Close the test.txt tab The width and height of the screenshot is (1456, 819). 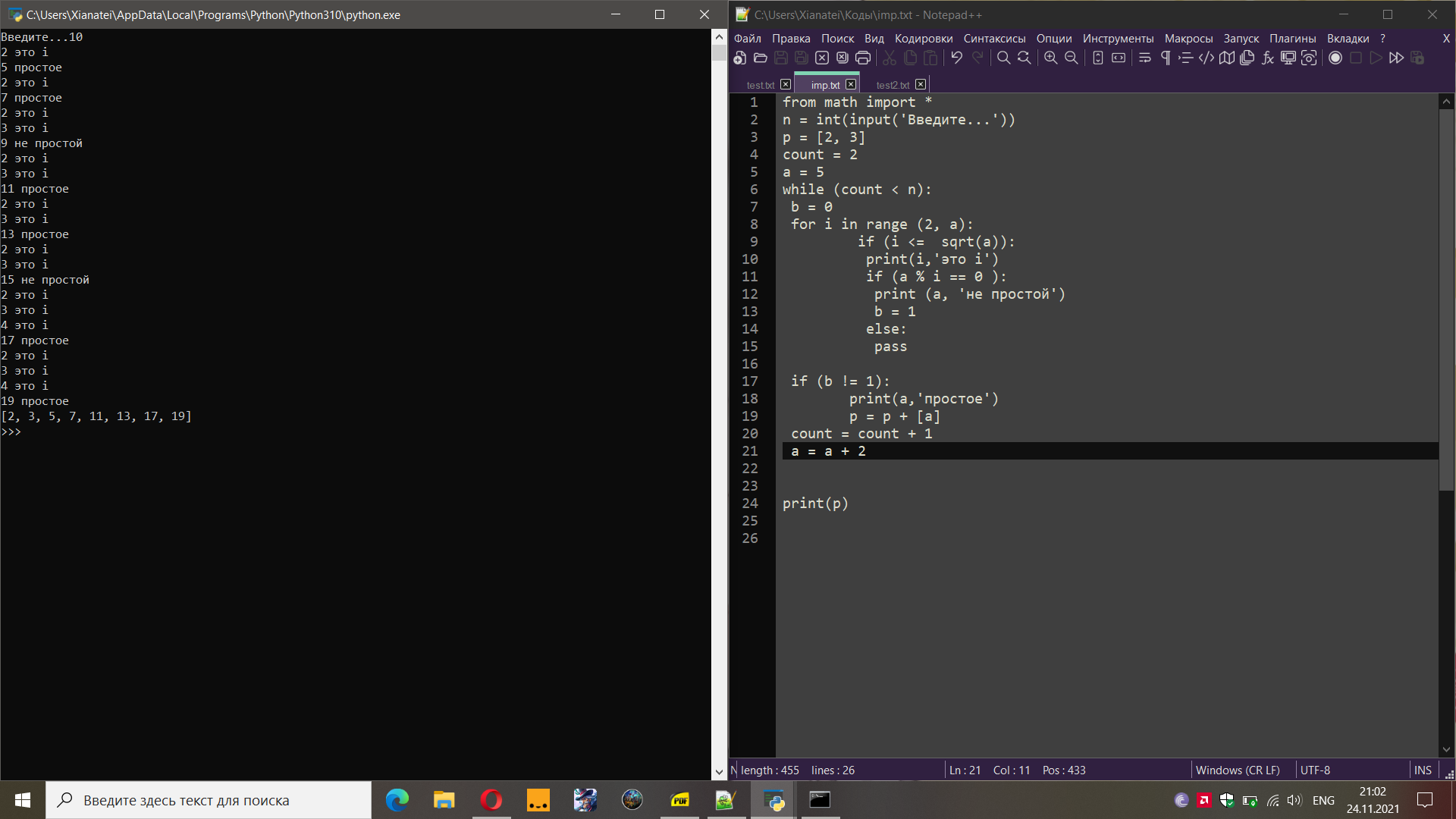tap(786, 84)
